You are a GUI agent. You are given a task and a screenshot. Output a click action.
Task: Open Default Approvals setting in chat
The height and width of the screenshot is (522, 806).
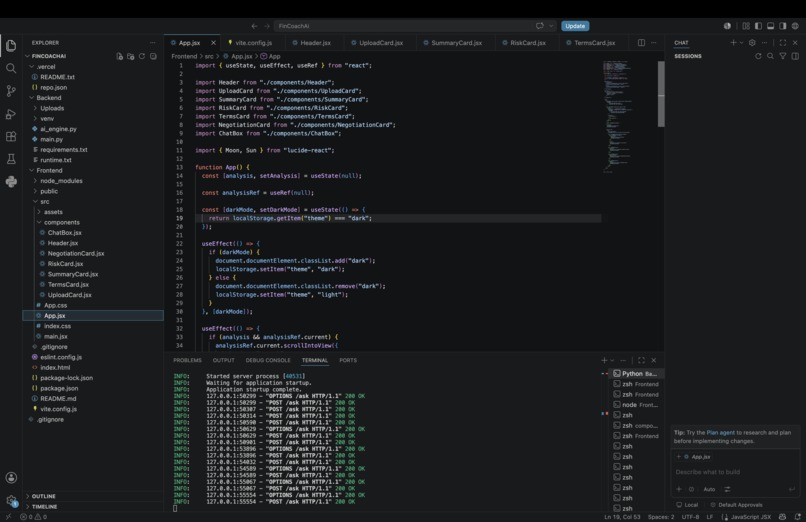click(x=736, y=505)
